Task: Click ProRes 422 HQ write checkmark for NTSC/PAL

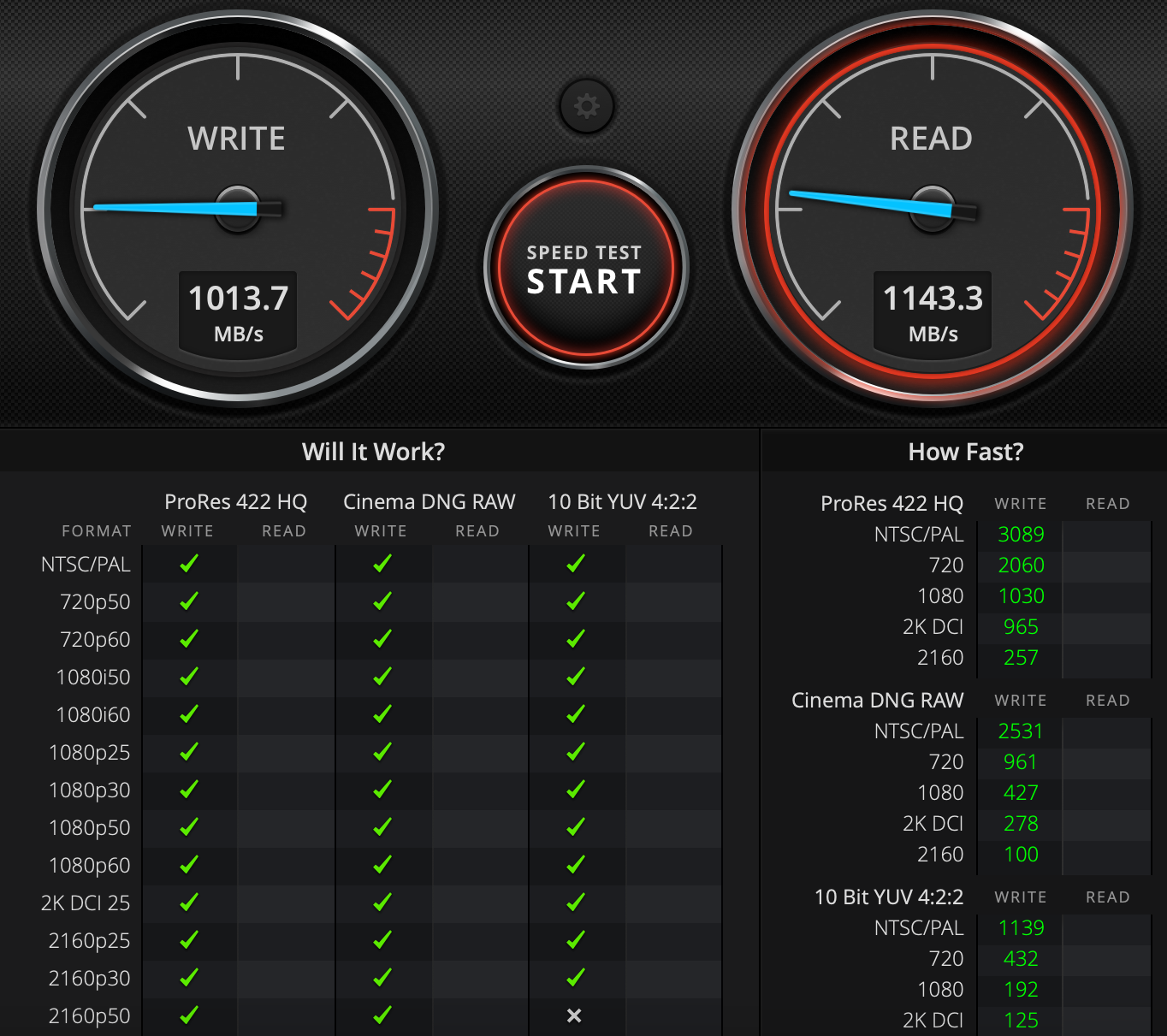Action: point(189,563)
